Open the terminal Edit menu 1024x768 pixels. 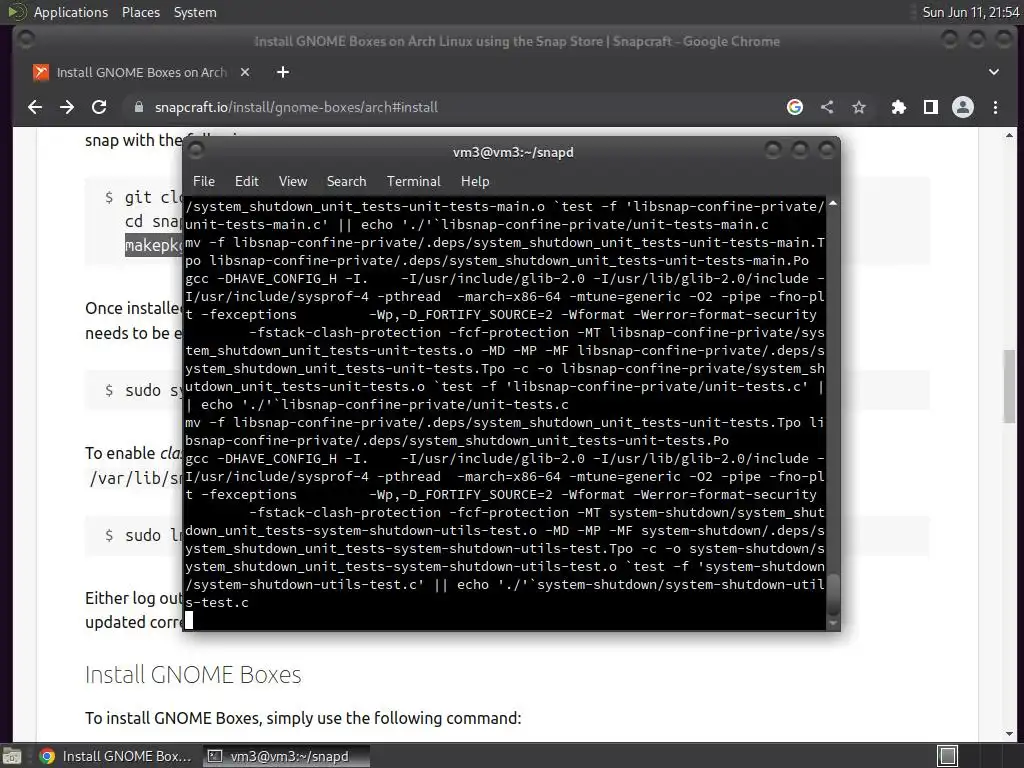pos(247,182)
